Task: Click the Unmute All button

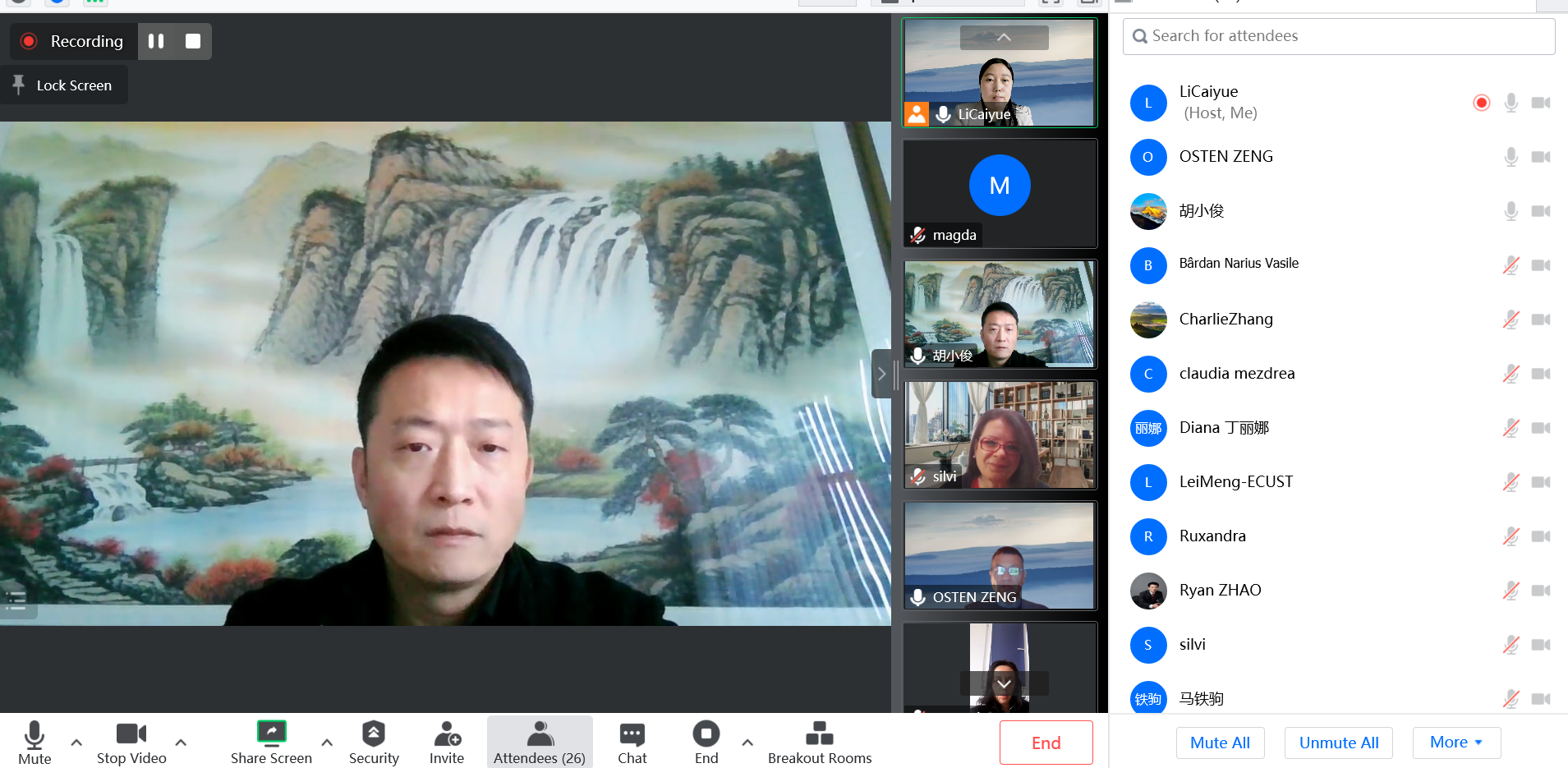Action: (x=1338, y=743)
